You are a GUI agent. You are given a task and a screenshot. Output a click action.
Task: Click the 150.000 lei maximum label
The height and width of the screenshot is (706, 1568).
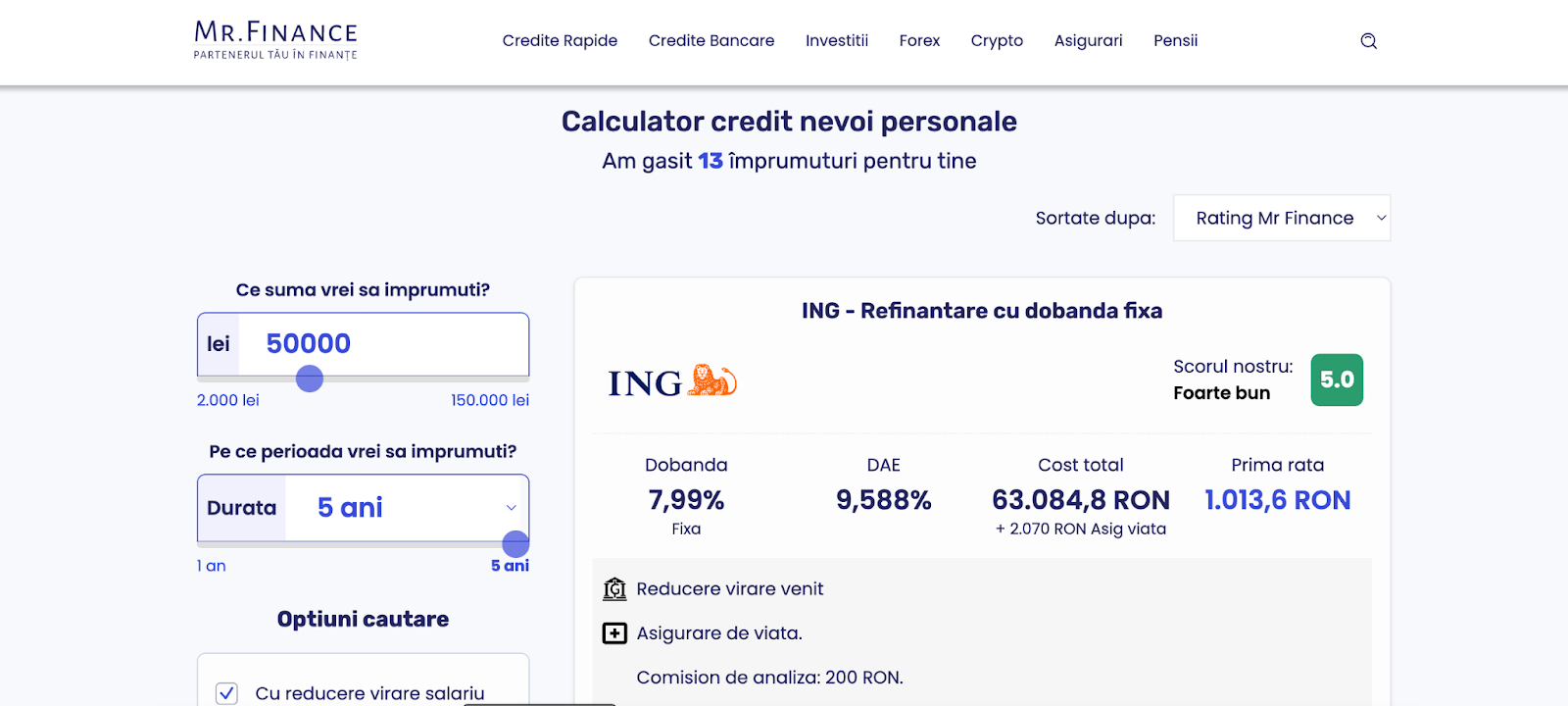(490, 400)
